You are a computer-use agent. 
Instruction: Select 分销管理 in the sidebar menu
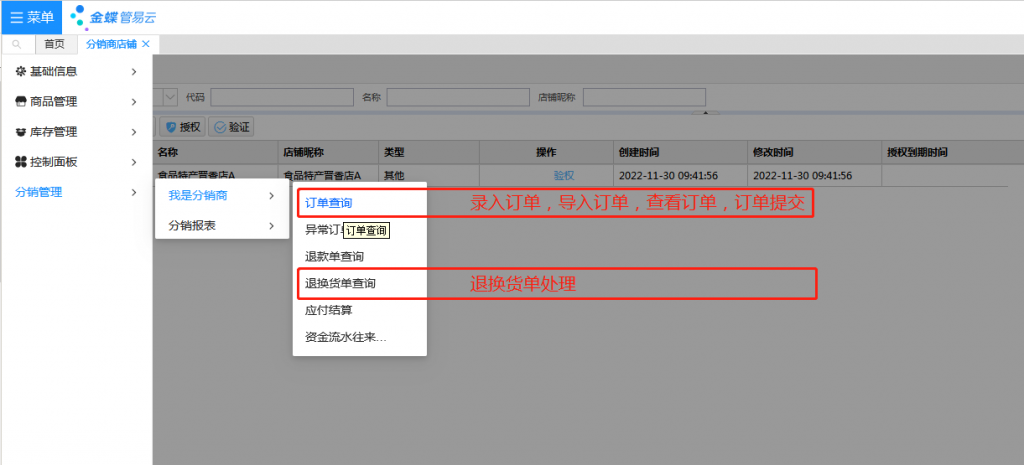coord(39,191)
